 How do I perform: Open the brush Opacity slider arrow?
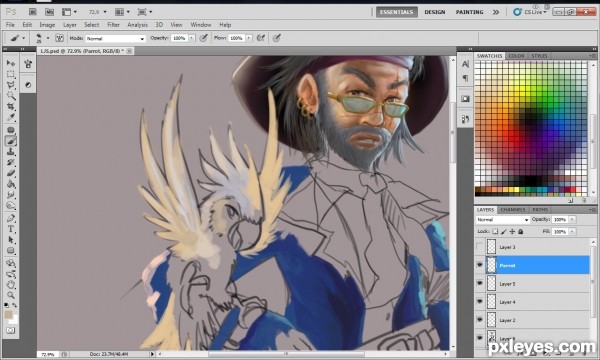(192, 38)
